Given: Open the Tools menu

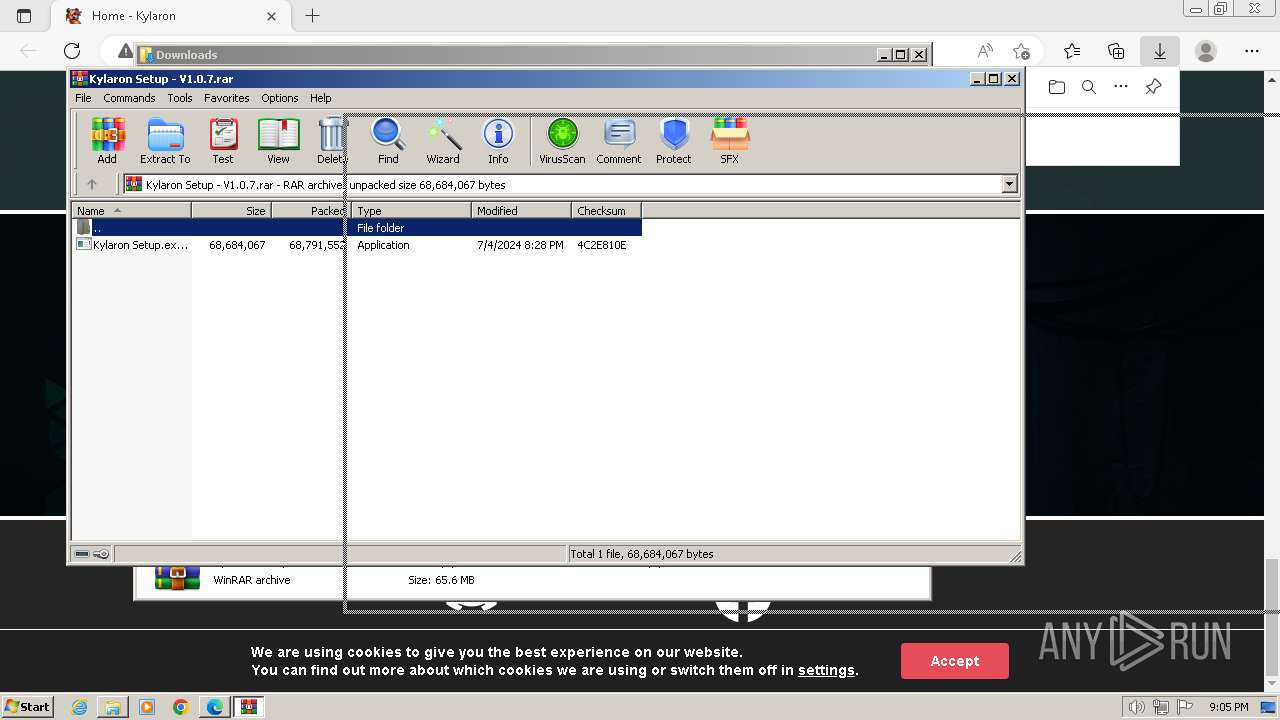Looking at the screenshot, I should (x=180, y=98).
